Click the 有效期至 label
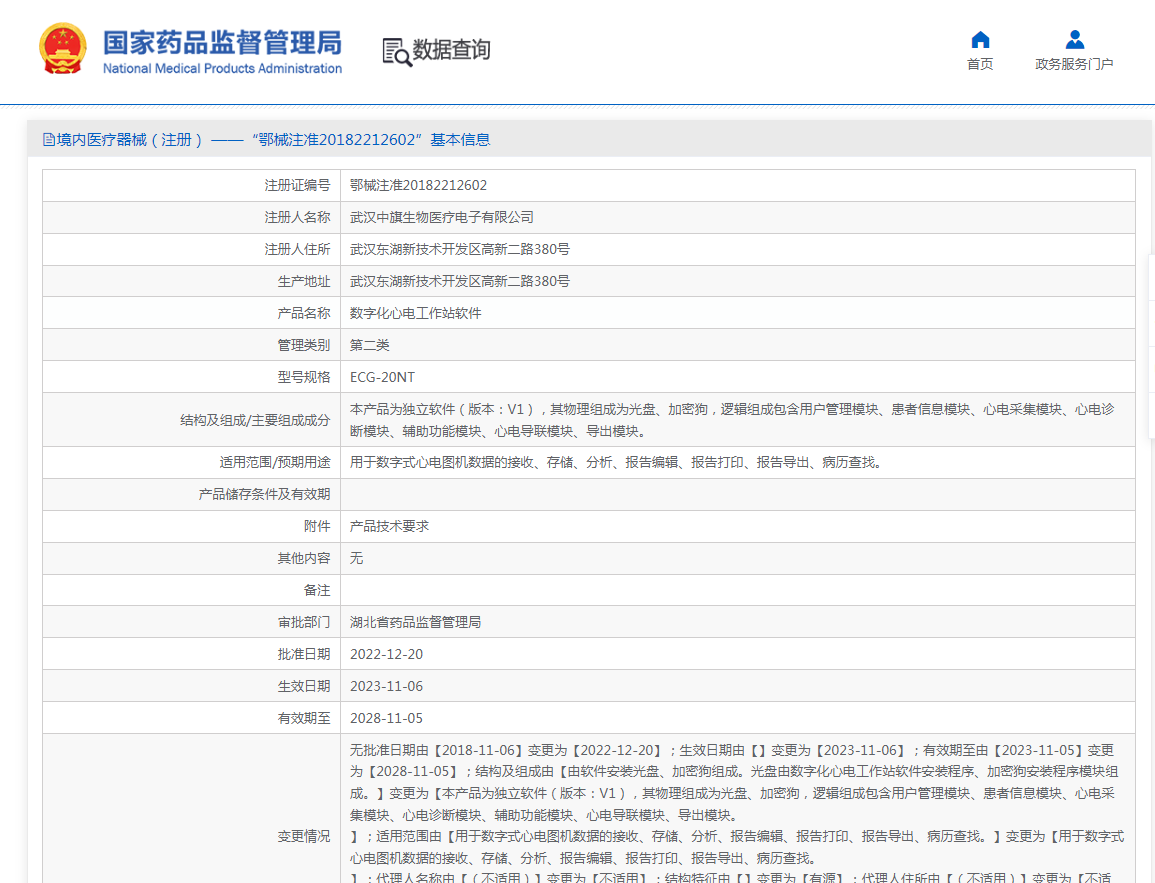This screenshot has width=1155, height=883. 304,718
